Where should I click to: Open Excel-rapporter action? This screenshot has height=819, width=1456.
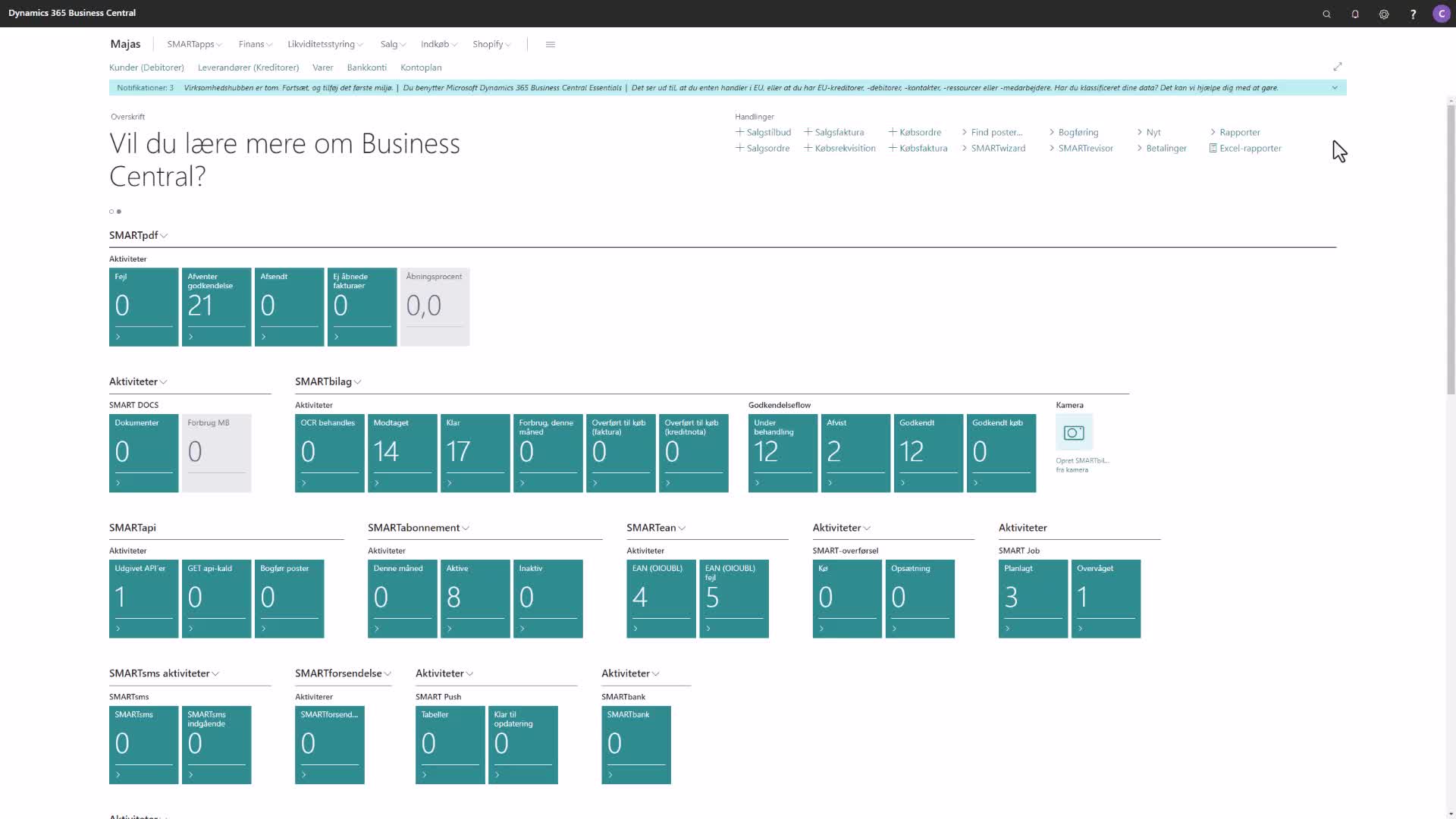click(1245, 149)
